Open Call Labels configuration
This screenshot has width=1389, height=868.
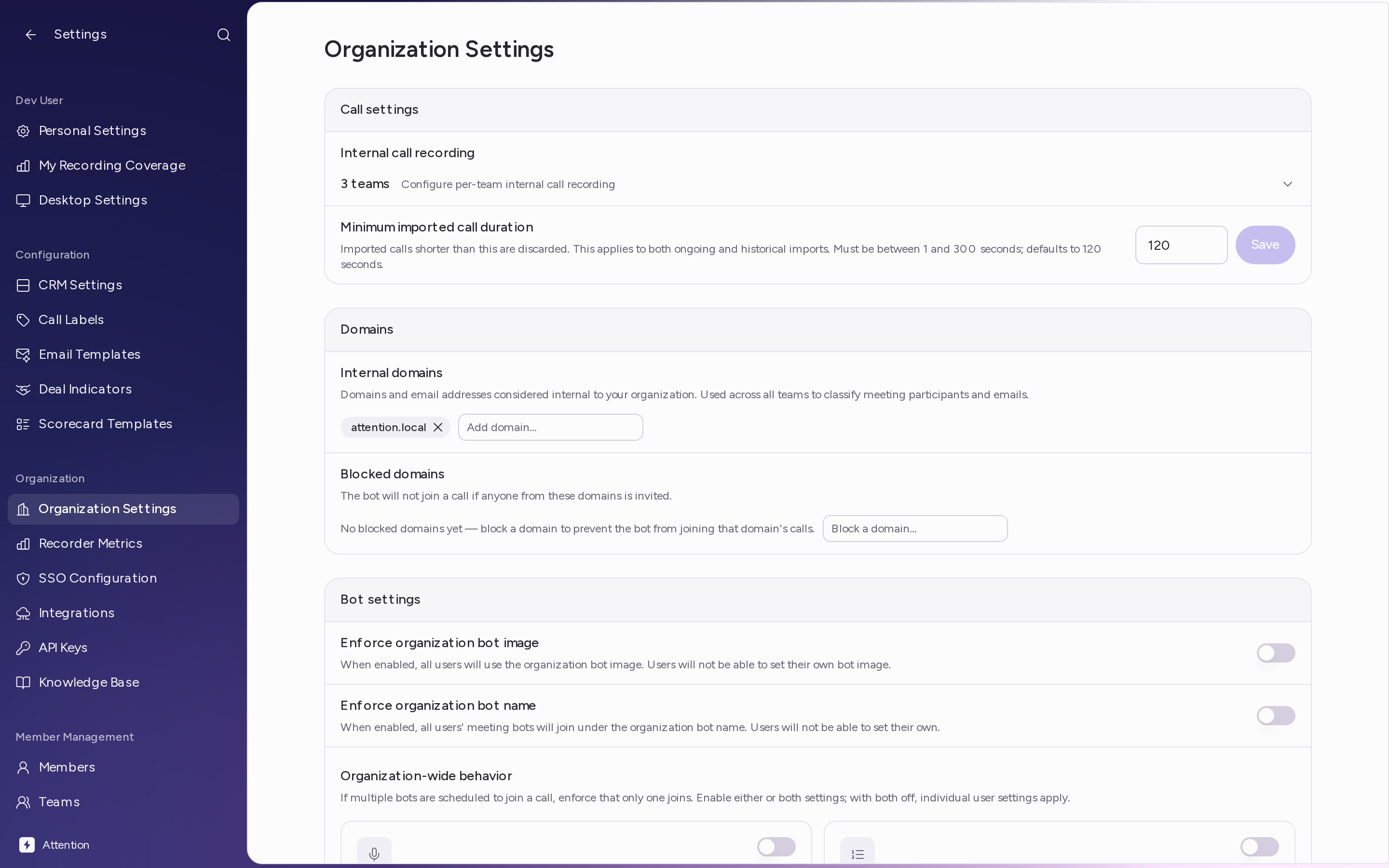click(x=123, y=320)
